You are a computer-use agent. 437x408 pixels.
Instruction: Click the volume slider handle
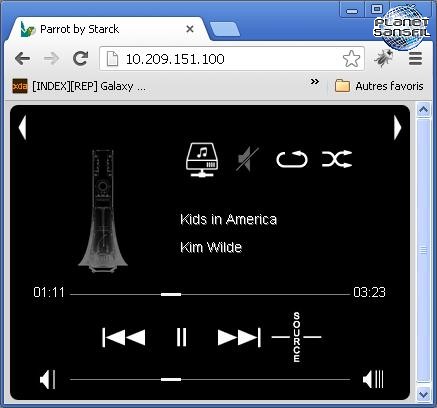(x=171, y=379)
